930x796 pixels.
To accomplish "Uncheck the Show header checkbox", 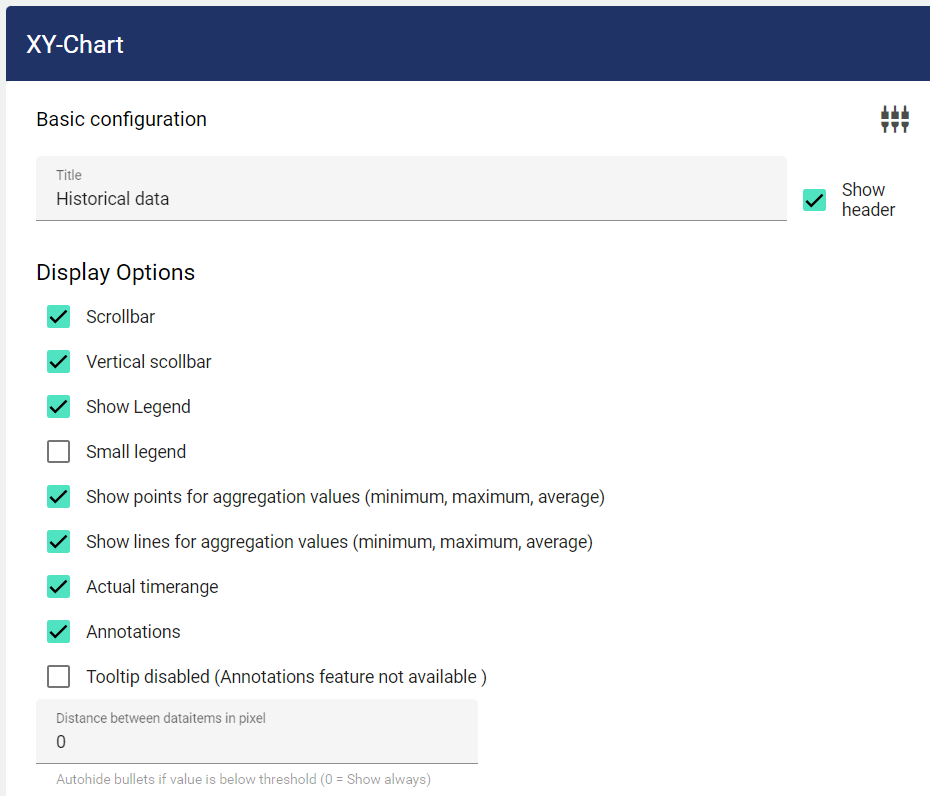I will point(815,200).
